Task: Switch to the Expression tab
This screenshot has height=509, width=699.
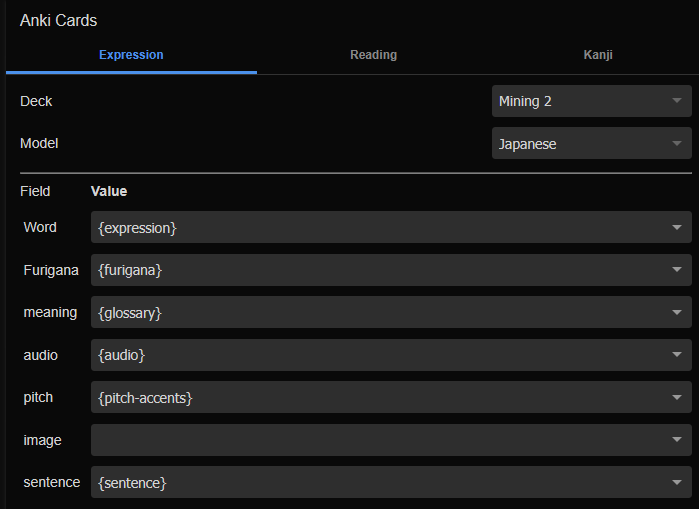Action: pyautogui.click(x=131, y=55)
